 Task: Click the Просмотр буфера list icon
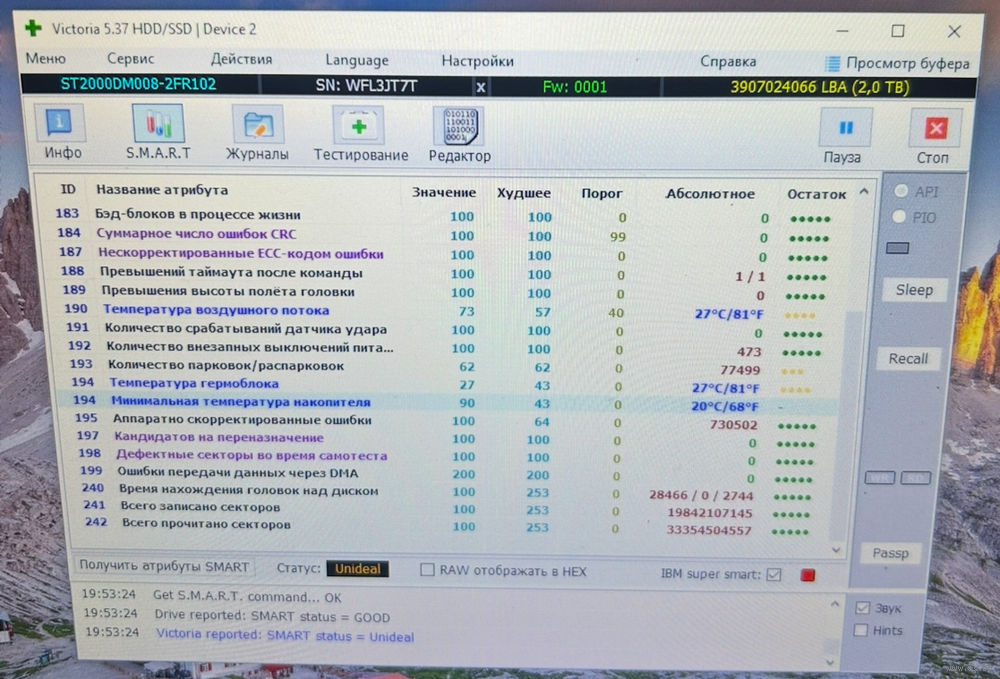[832, 63]
